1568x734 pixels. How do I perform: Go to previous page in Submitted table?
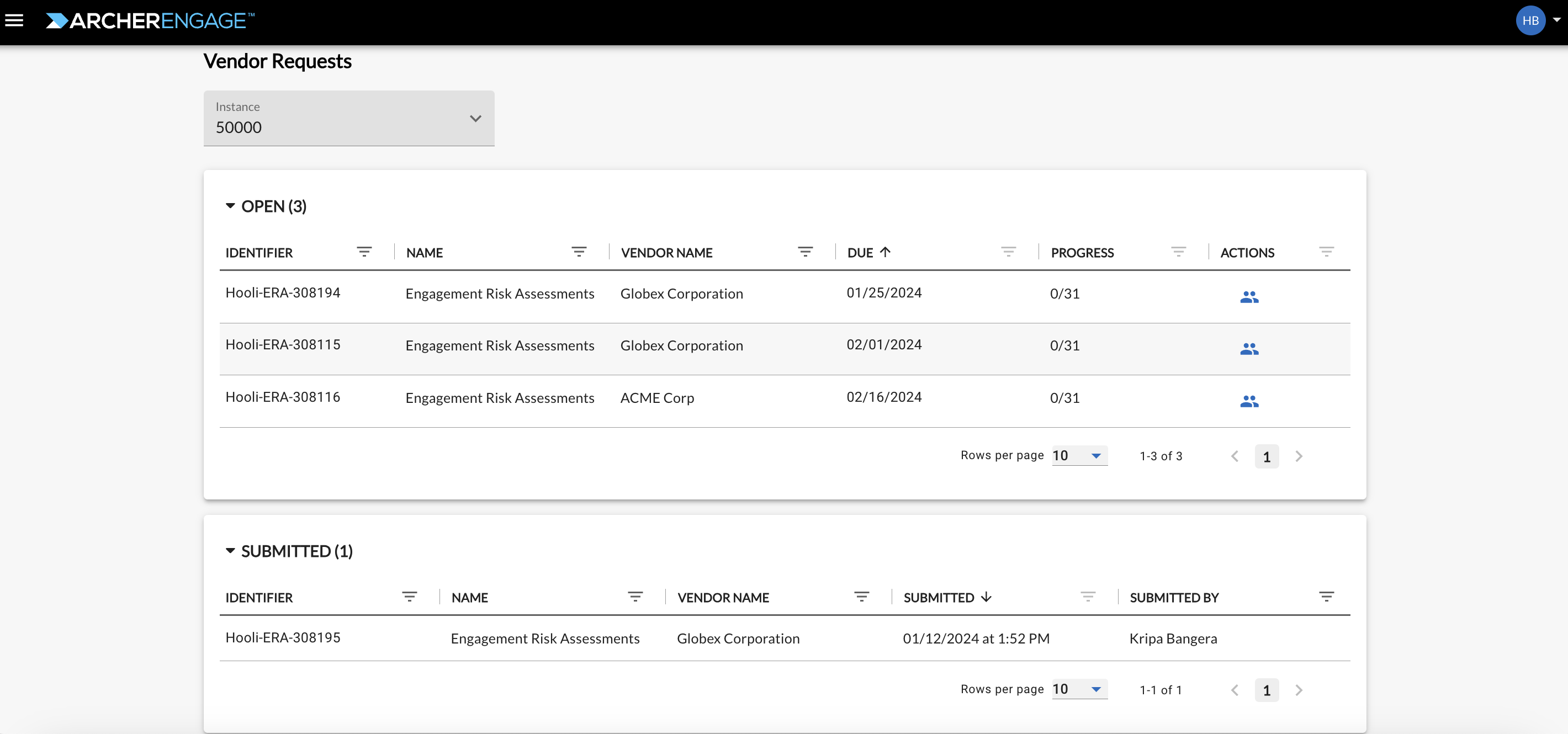tap(1235, 689)
